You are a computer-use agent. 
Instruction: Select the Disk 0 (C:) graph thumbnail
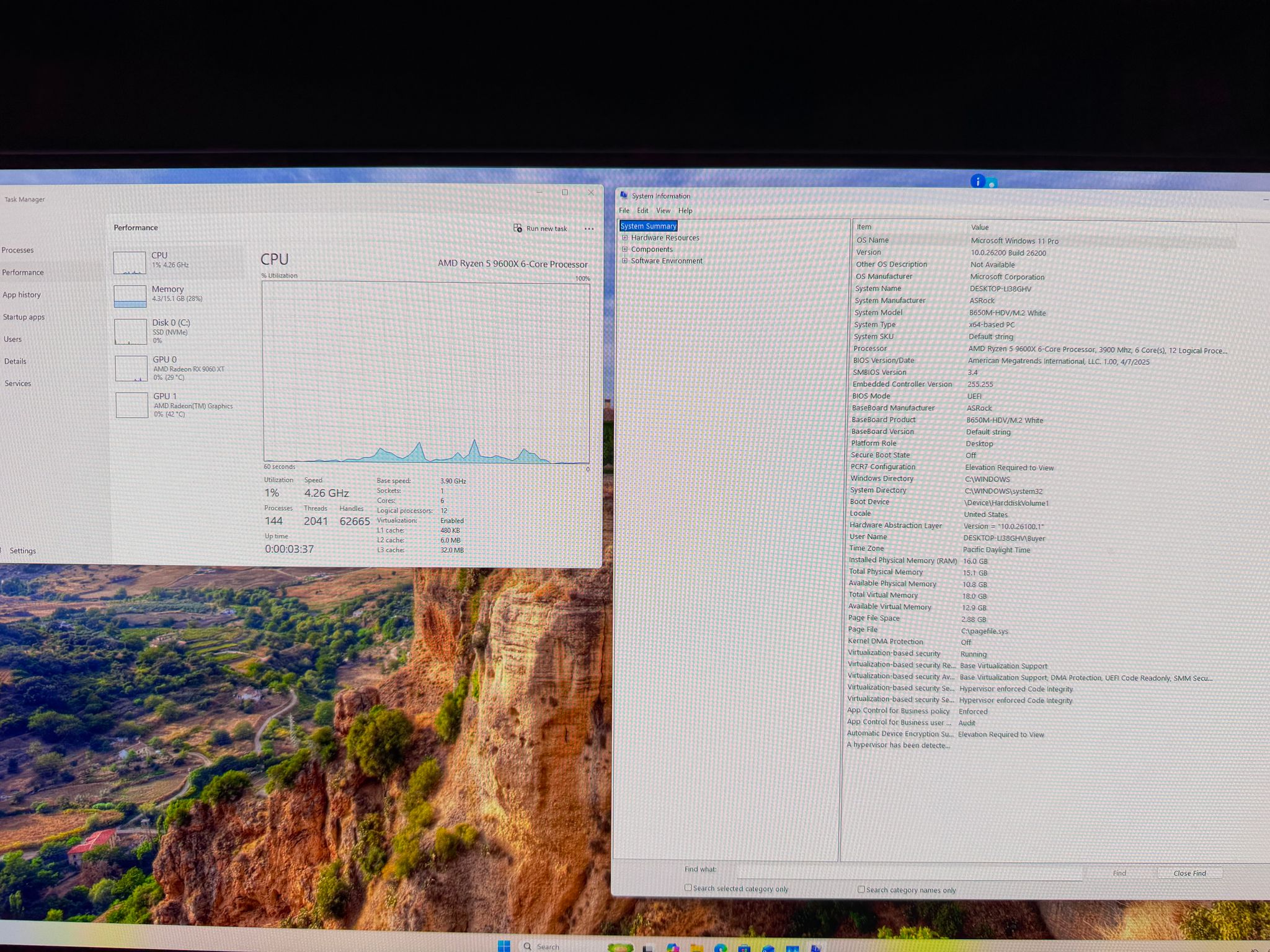point(131,332)
